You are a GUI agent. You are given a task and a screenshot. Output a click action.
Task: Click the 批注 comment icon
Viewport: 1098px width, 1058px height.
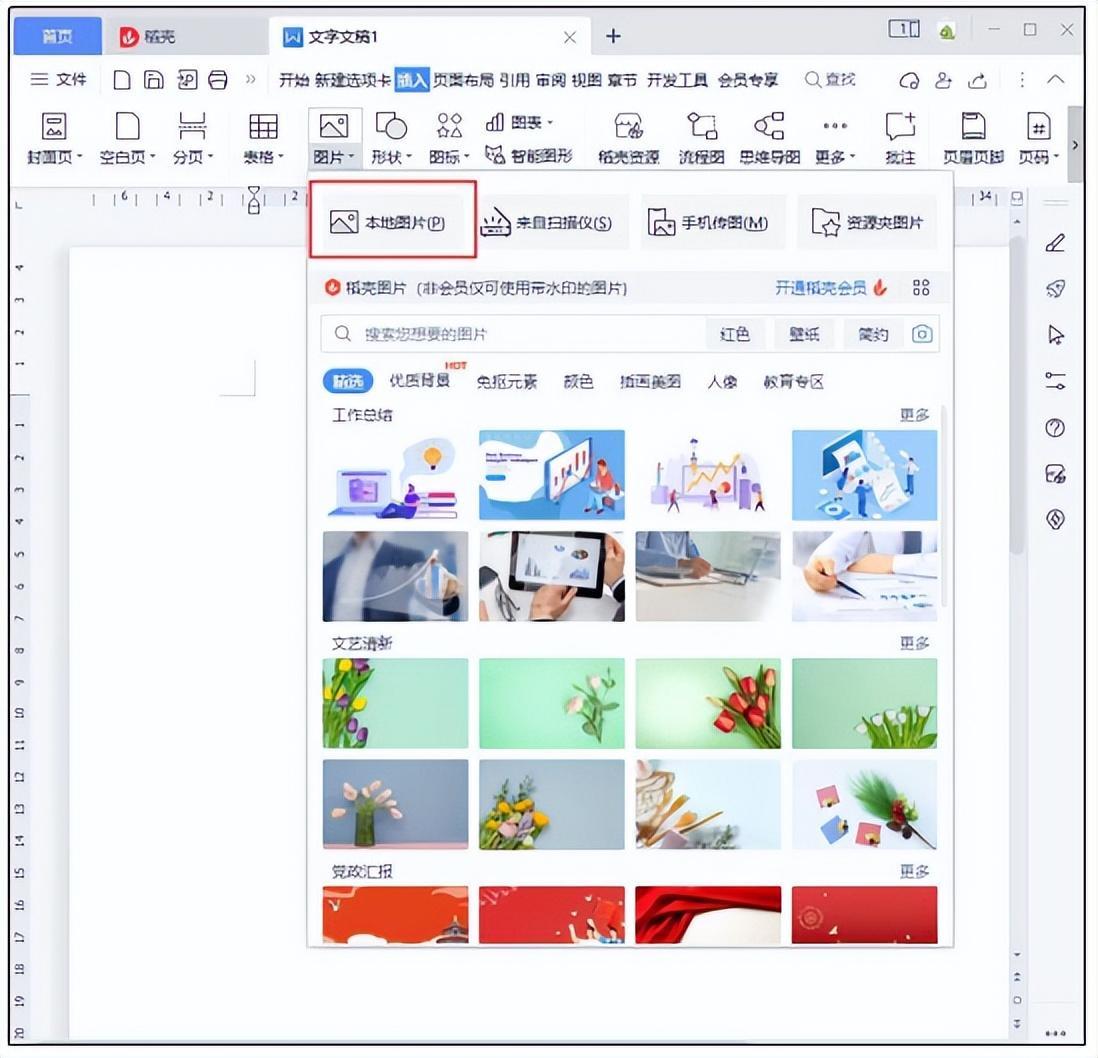(900, 137)
